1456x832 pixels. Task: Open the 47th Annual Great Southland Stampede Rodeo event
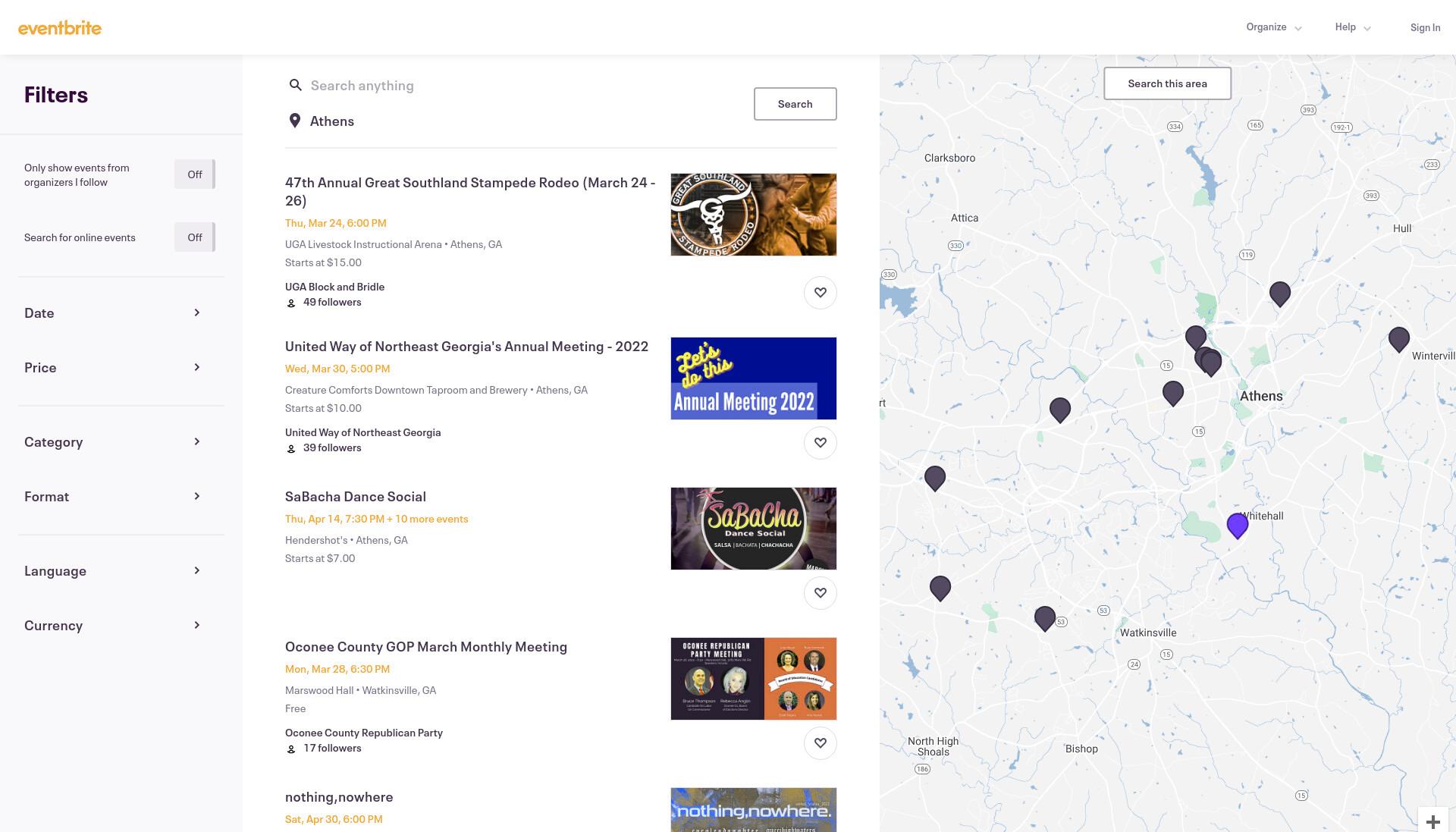tap(470, 191)
